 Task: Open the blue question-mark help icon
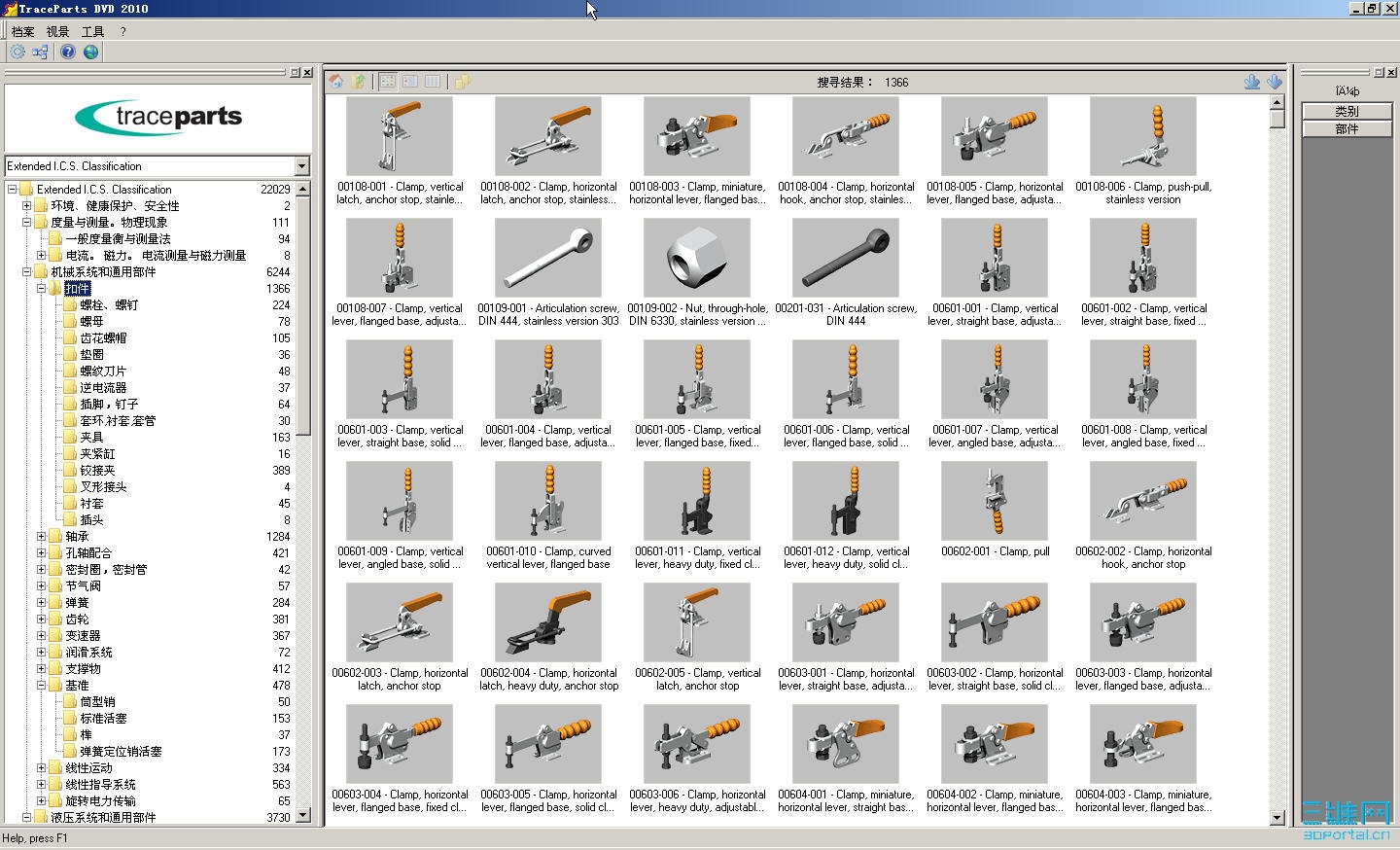pyautogui.click(x=68, y=52)
